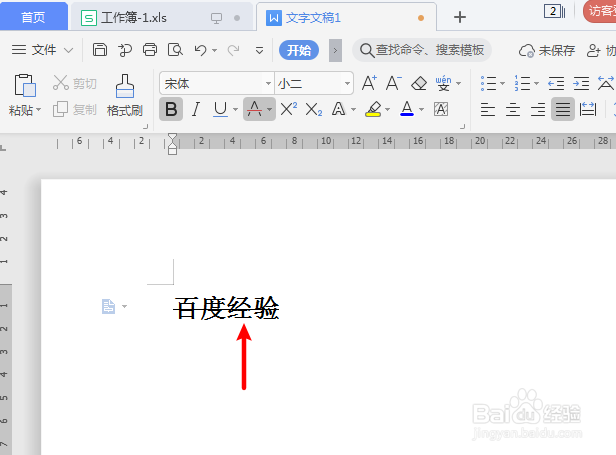Image resolution: width=616 pixels, height=455 pixels.
Task: Expand the highlight color dropdown arrow
Action: [x=387, y=110]
